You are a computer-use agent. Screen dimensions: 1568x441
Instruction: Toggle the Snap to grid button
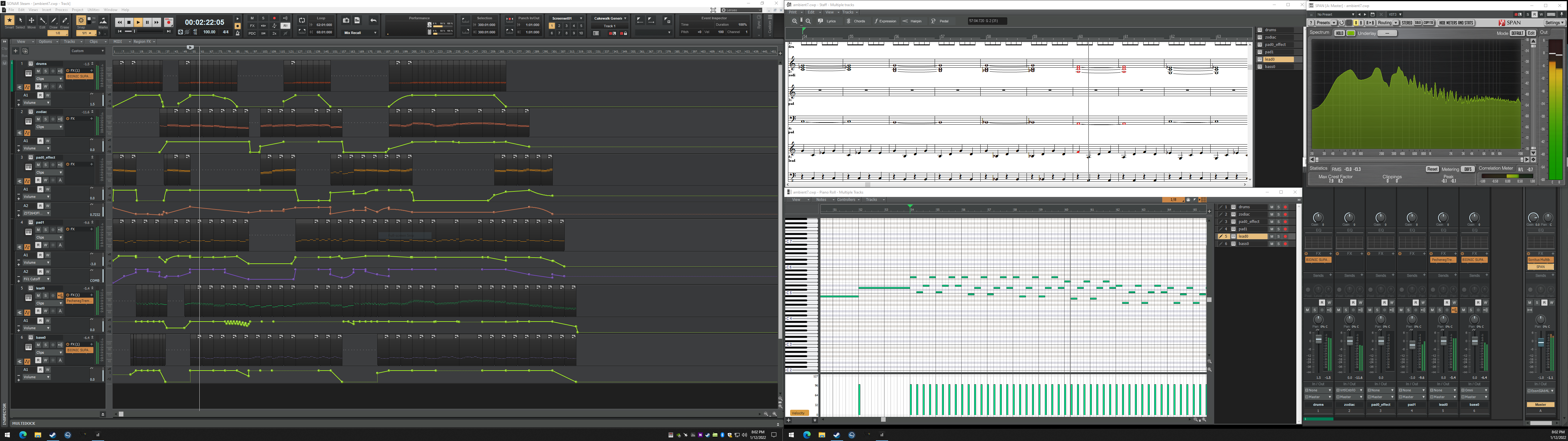80,21
